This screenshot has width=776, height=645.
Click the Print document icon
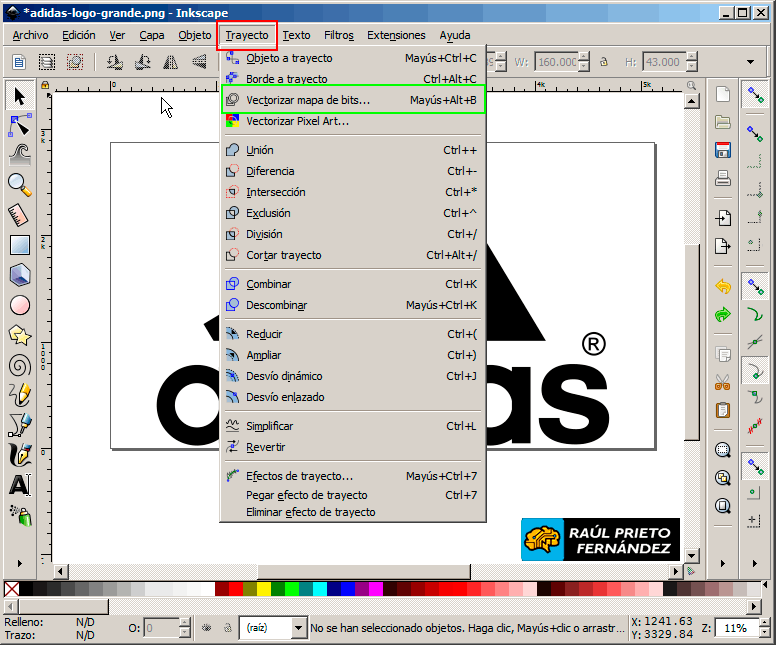tap(723, 180)
